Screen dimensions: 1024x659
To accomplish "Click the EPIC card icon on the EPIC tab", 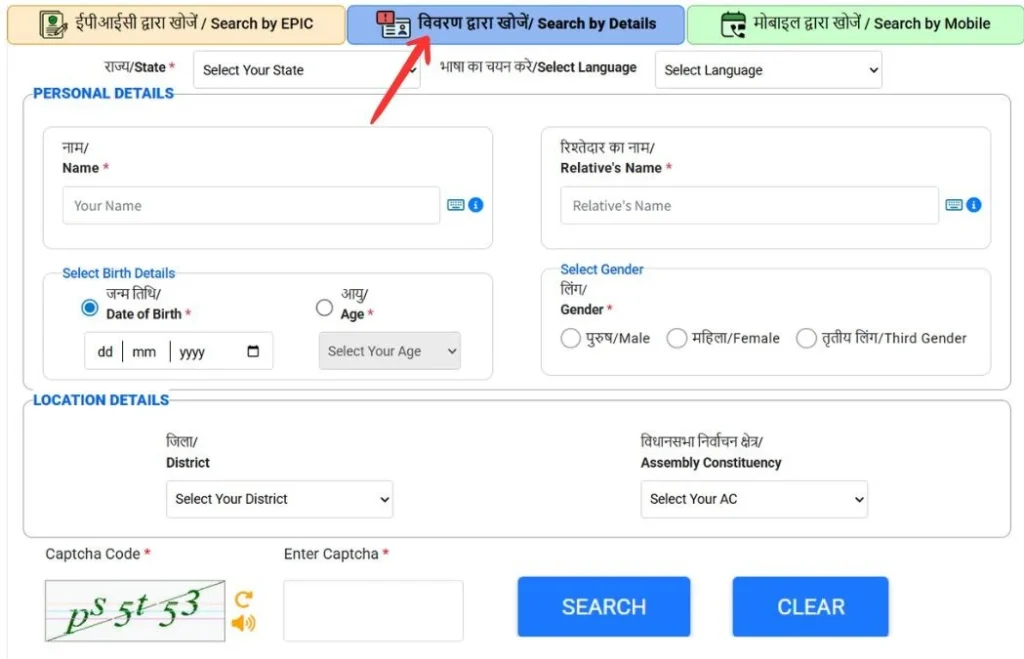I will tap(52, 22).
